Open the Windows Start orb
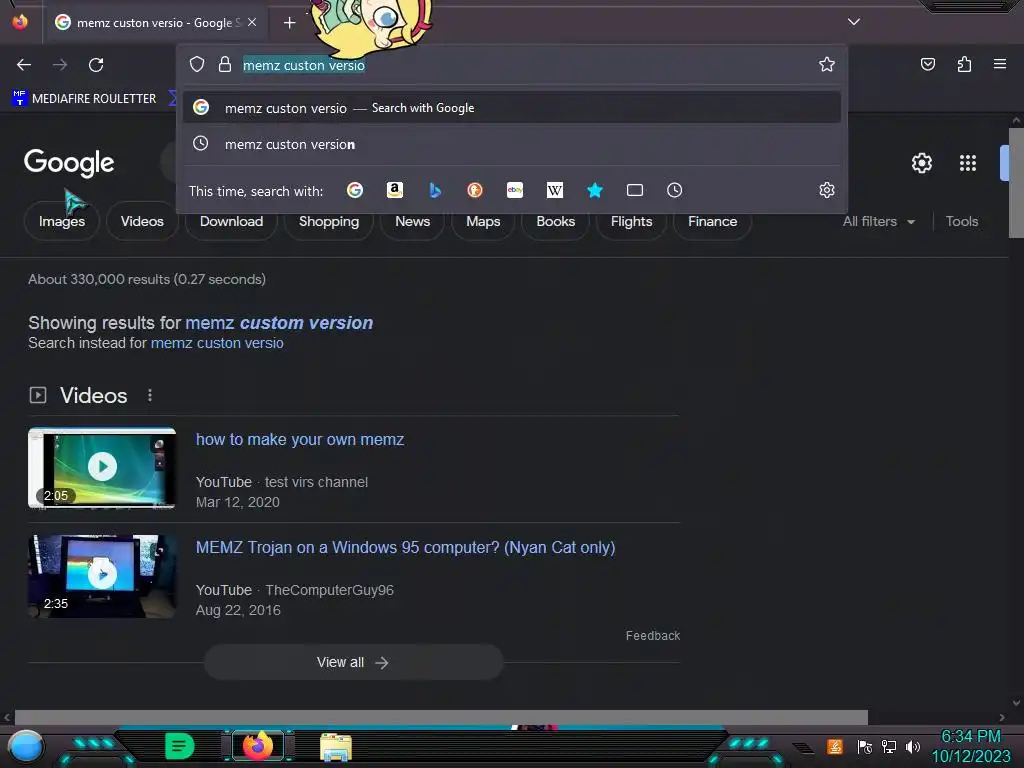The height and width of the screenshot is (768, 1024). click(25, 746)
